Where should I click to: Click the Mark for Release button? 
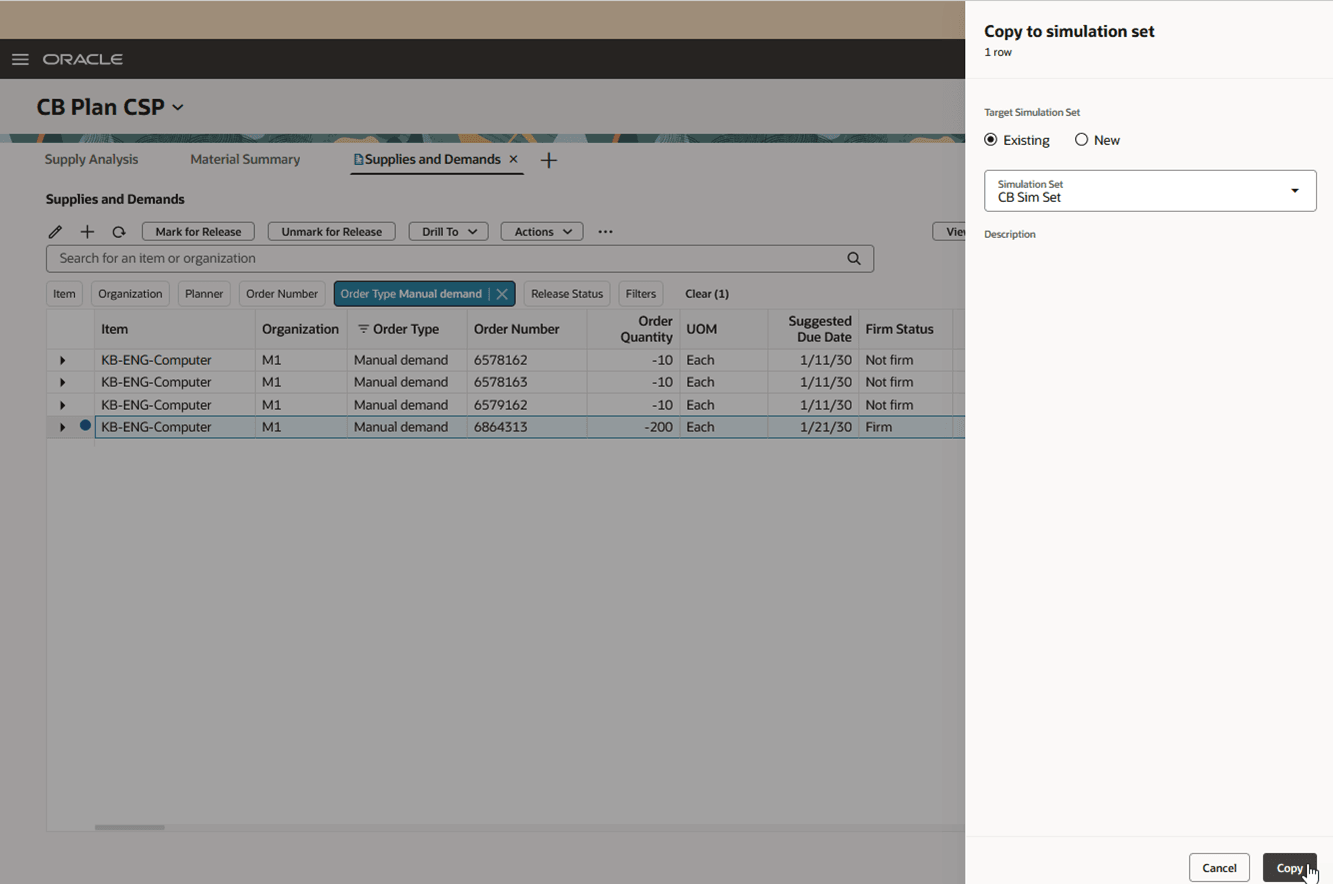[x=198, y=232]
